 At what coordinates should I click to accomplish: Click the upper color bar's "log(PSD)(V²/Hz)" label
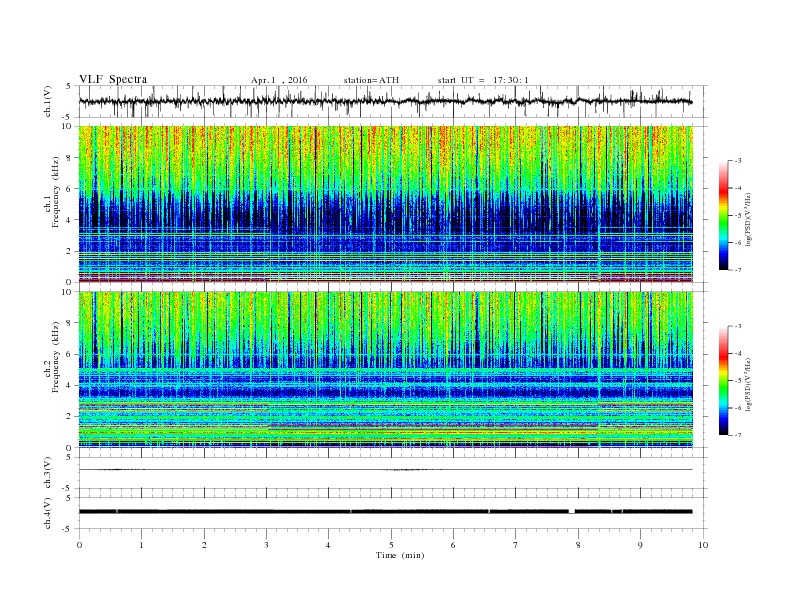(748, 219)
